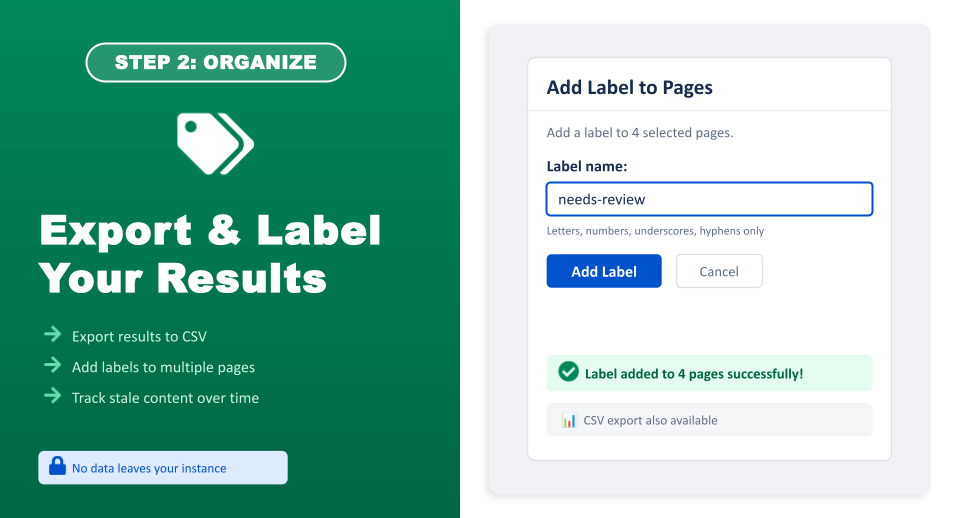This screenshot has width=959, height=518.
Task: Click the arrow beside Add labels to multiple pages
Action: (x=53, y=366)
